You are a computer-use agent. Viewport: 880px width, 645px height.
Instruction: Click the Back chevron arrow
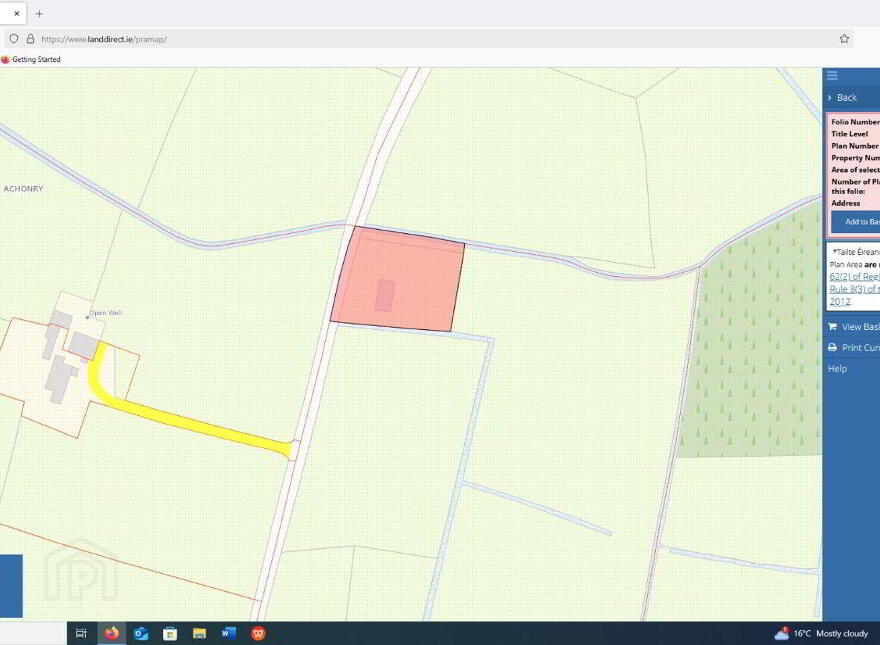[830, 98]
